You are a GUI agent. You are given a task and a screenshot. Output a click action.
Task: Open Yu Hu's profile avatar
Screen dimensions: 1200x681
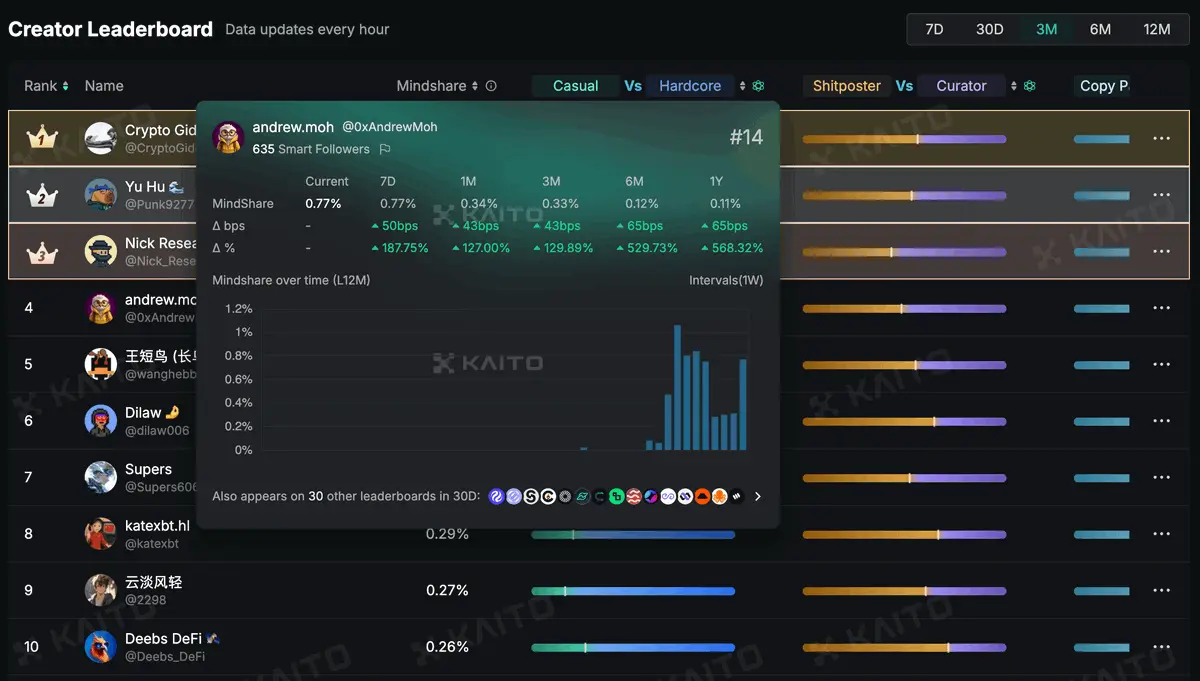[101, 195]
